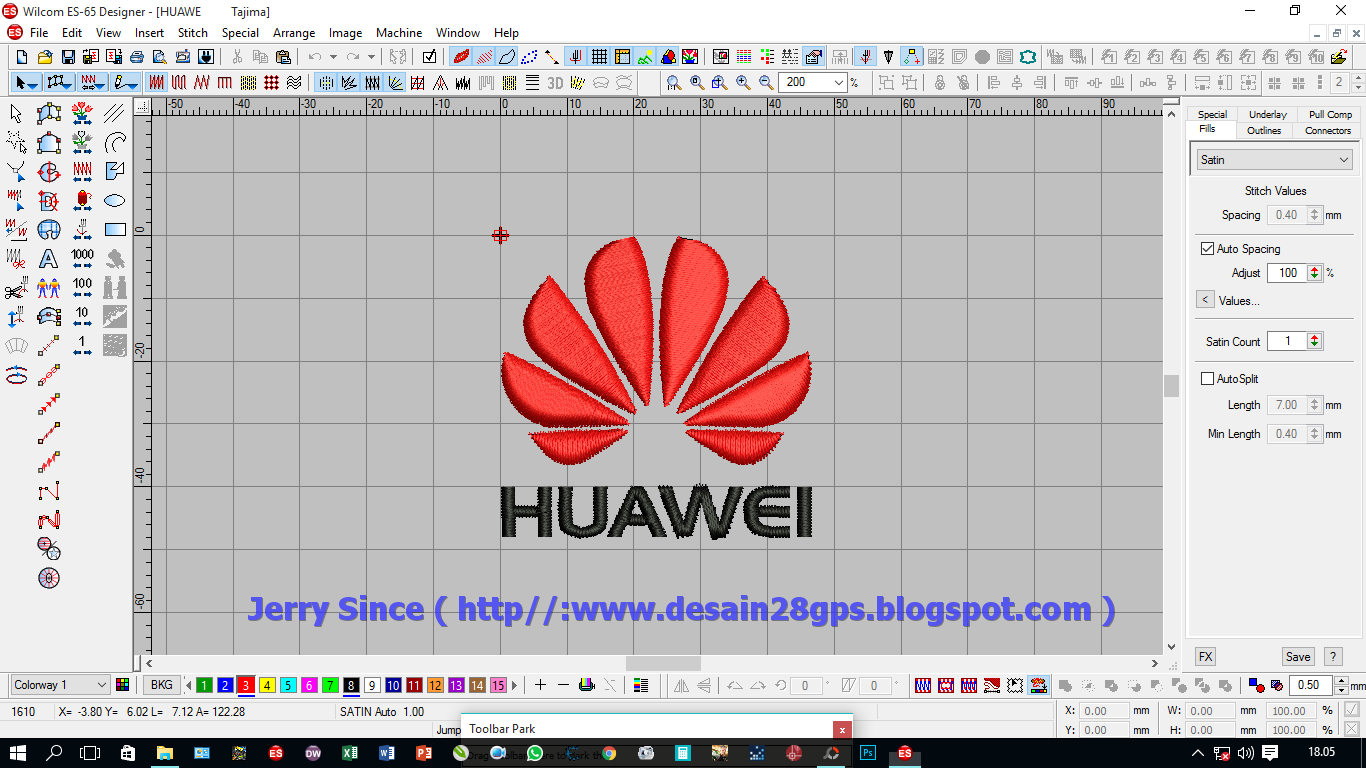
Task: Open the zoom factor 200 dropdown
Action: (x=838, y=83)
